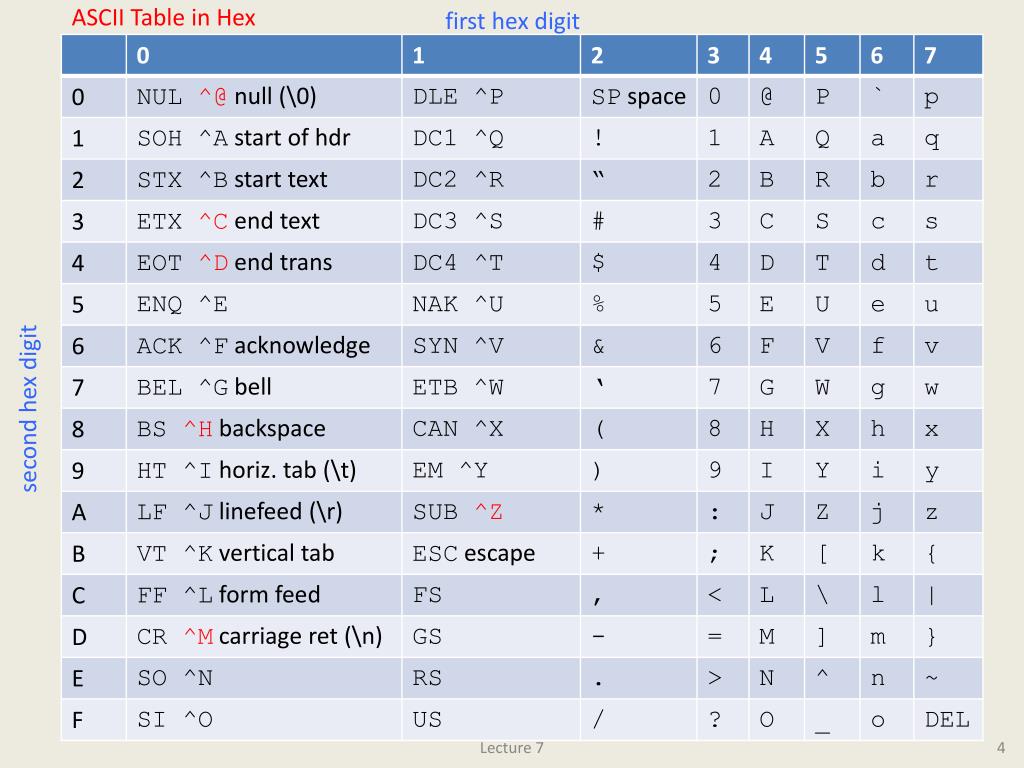Click the DEL cell
Viewport: 1024px width, 768px height.
click(948, 720)
